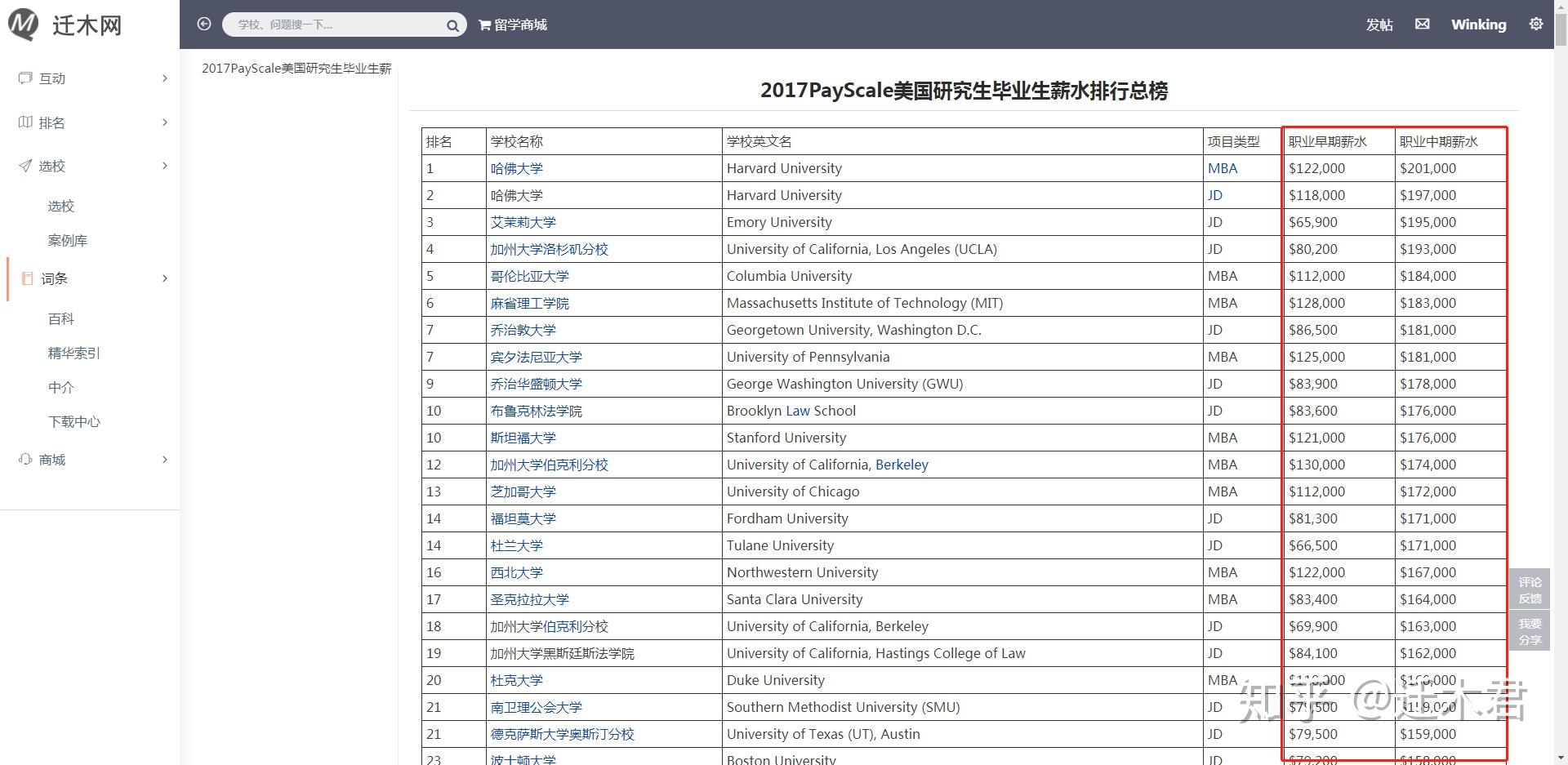The image size is (1568, 765).
Task: Open the mail envelope icon
Action: 1422,24
